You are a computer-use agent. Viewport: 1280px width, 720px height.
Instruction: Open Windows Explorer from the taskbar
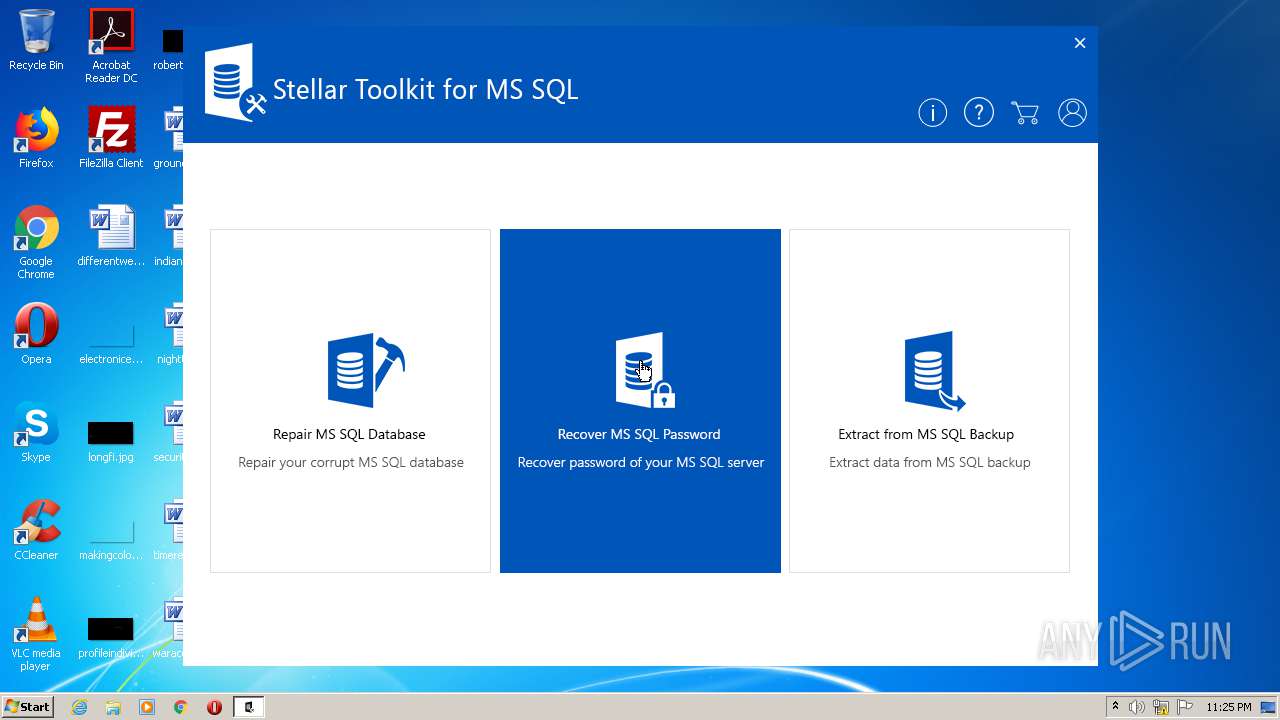113,707
